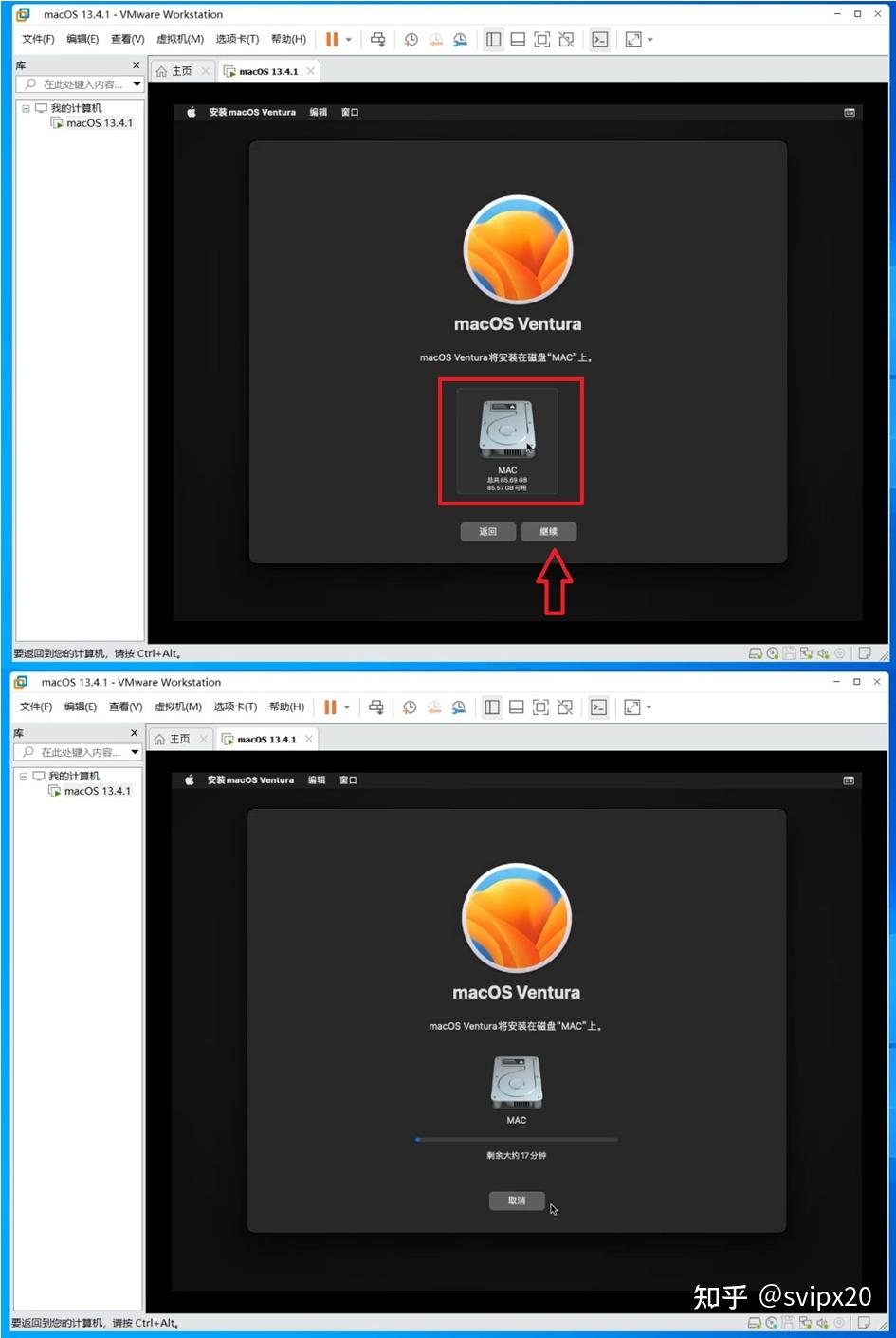Viewport: 896px width, 1338px height.
Task: Revert to snapshot icon in disk-selection window
Action: coord(435,40)
